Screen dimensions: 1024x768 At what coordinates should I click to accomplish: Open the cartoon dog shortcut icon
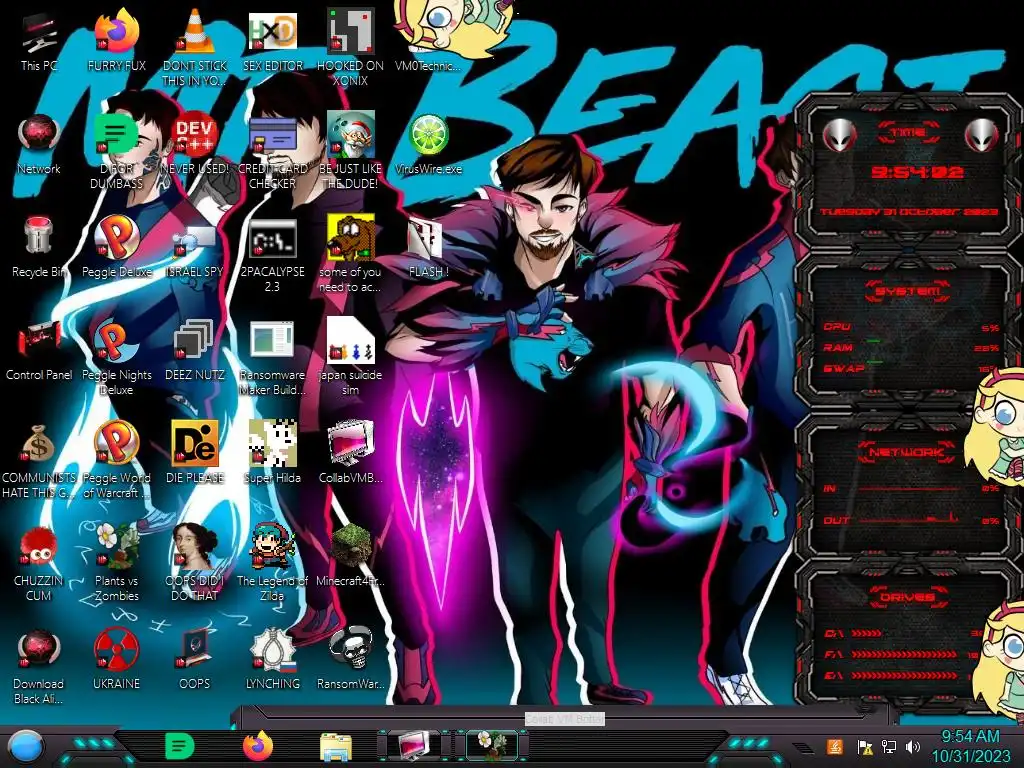350,238
